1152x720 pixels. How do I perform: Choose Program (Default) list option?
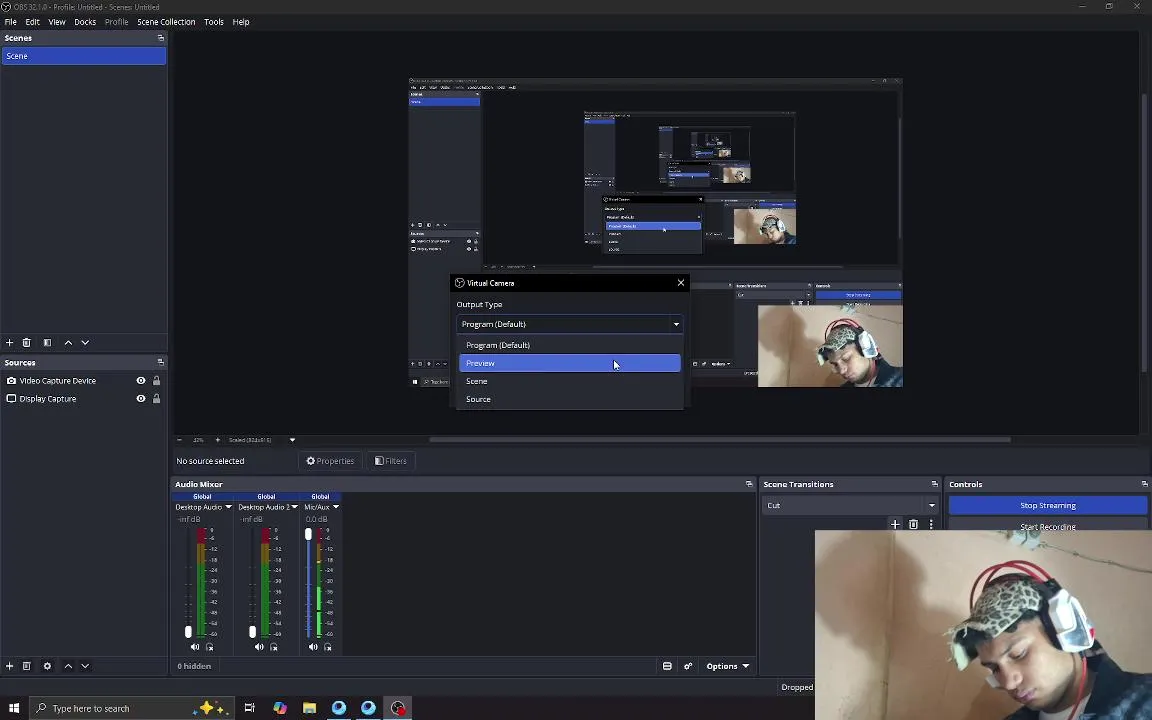(569, 345)
